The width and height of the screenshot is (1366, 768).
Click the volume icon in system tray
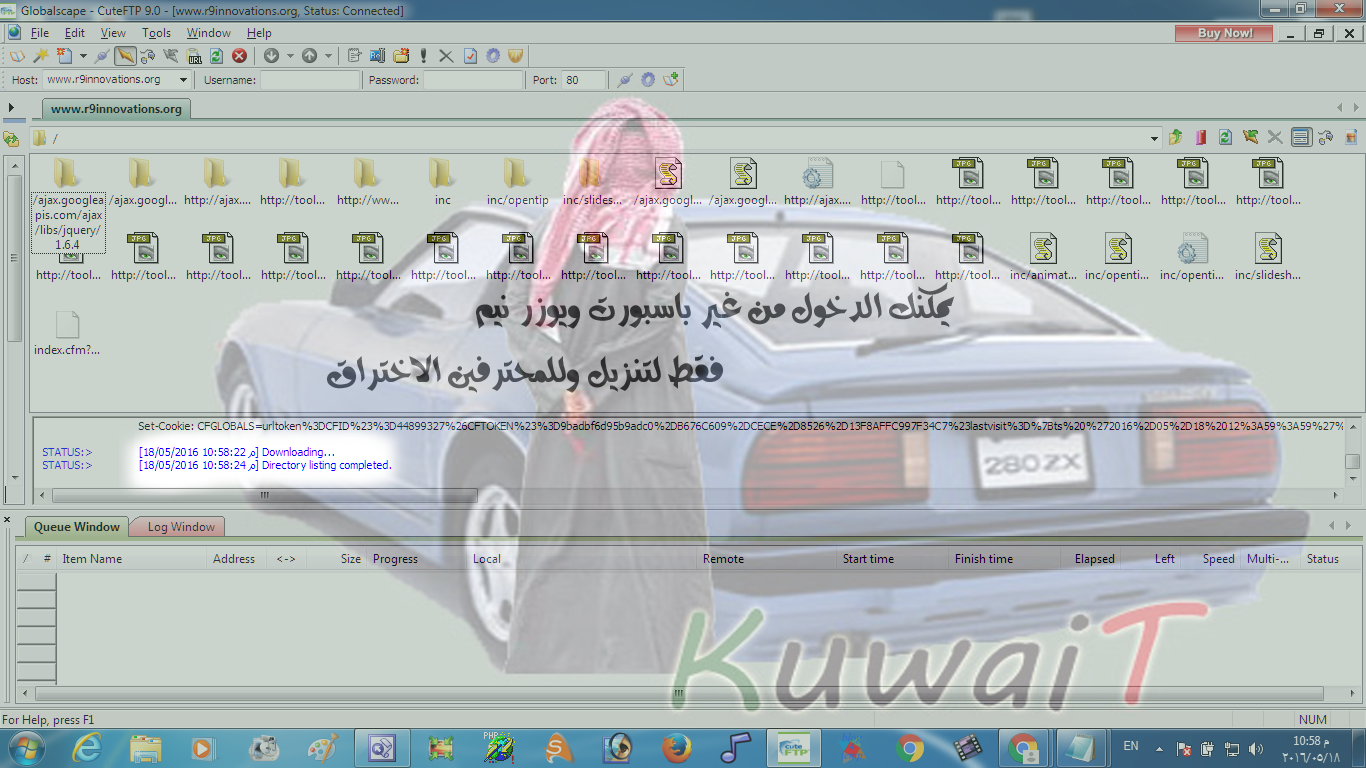(1254, 748)
